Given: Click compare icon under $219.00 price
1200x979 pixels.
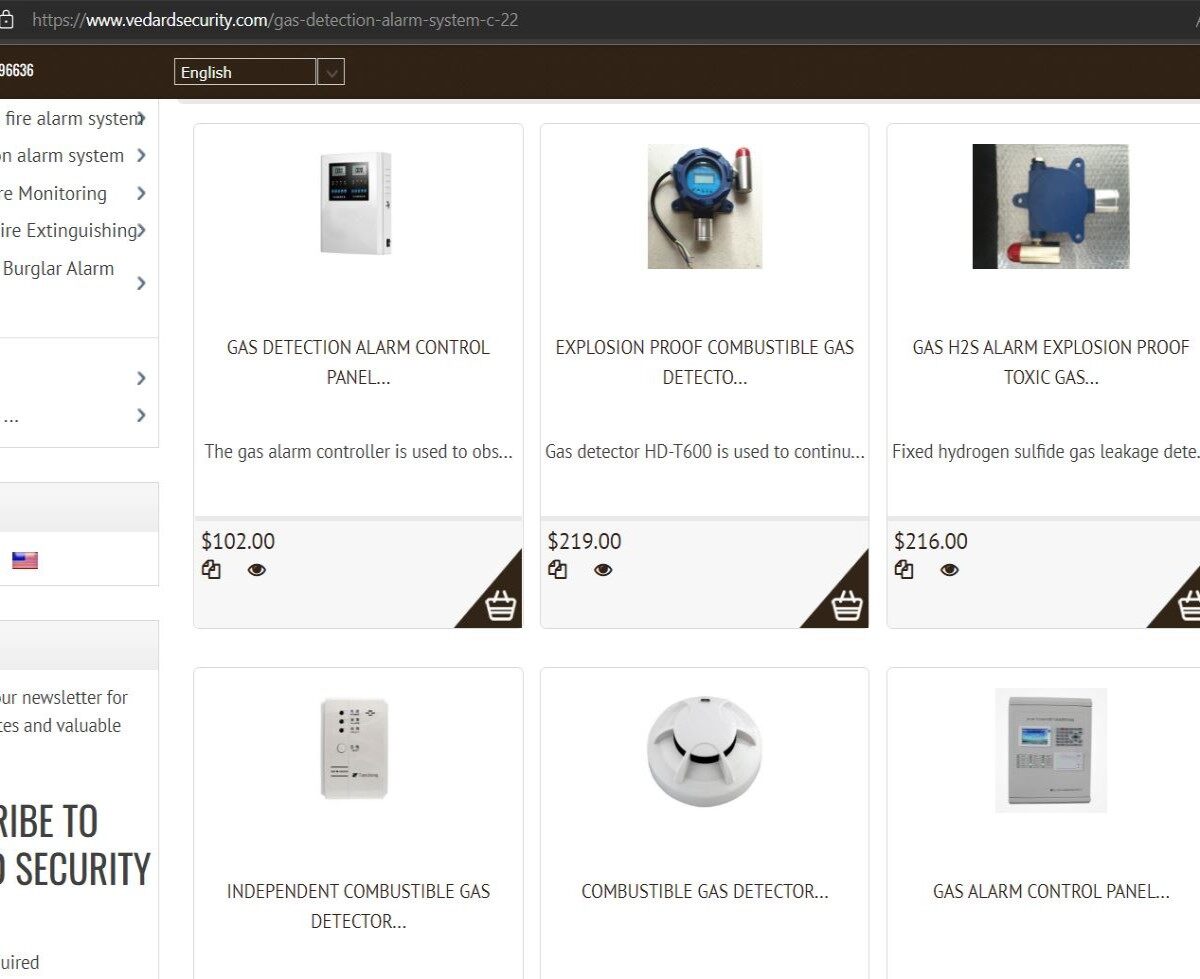Looking at the screenshot, I should 557,570.
